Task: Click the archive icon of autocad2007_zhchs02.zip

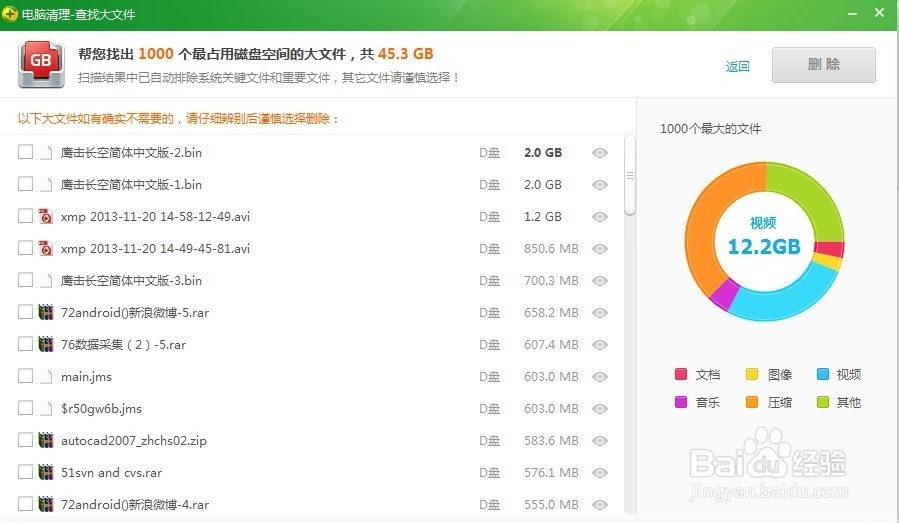Action: [x=46, y=440]
